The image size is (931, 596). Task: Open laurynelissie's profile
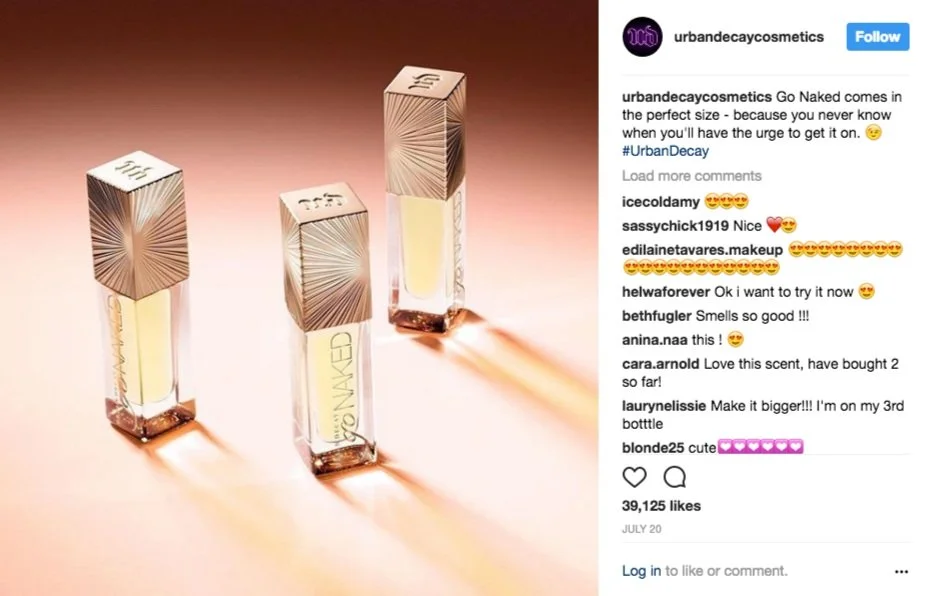663,406
